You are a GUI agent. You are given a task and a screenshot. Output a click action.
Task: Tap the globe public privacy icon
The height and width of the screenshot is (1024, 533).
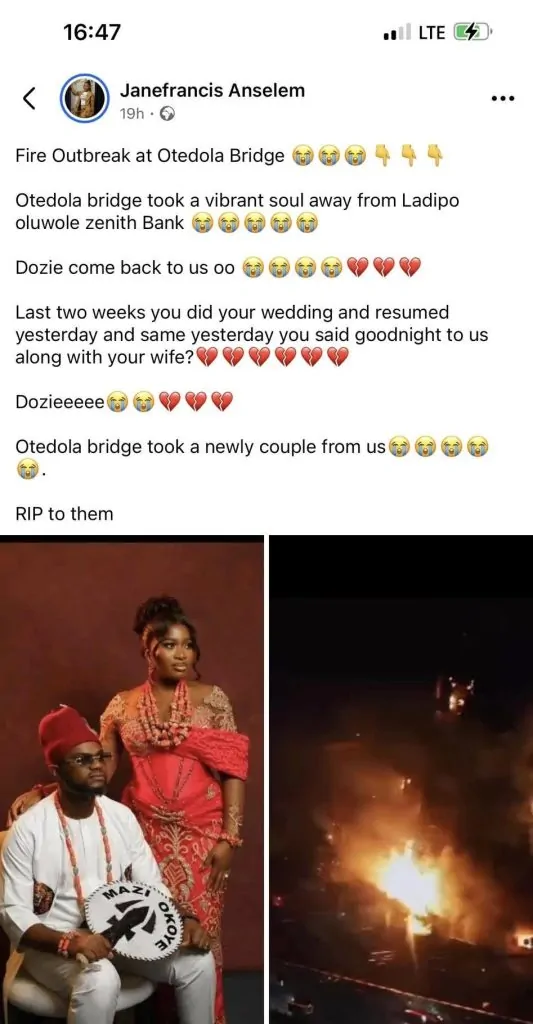[168, 114]
